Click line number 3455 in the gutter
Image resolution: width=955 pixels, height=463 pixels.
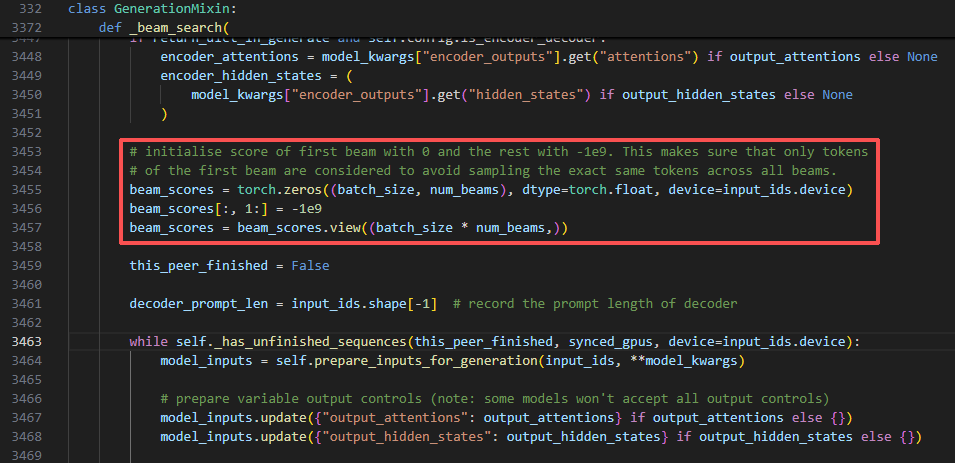pos(27,189)
